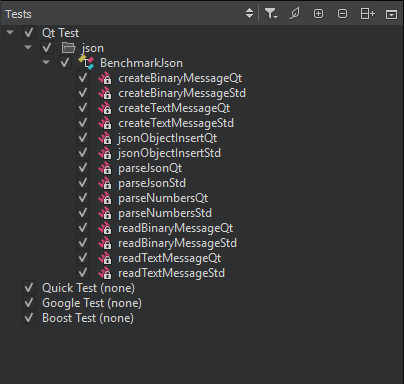Select the Boost Test (none) label
The image size is (404, 384).
tap(88, 318)
